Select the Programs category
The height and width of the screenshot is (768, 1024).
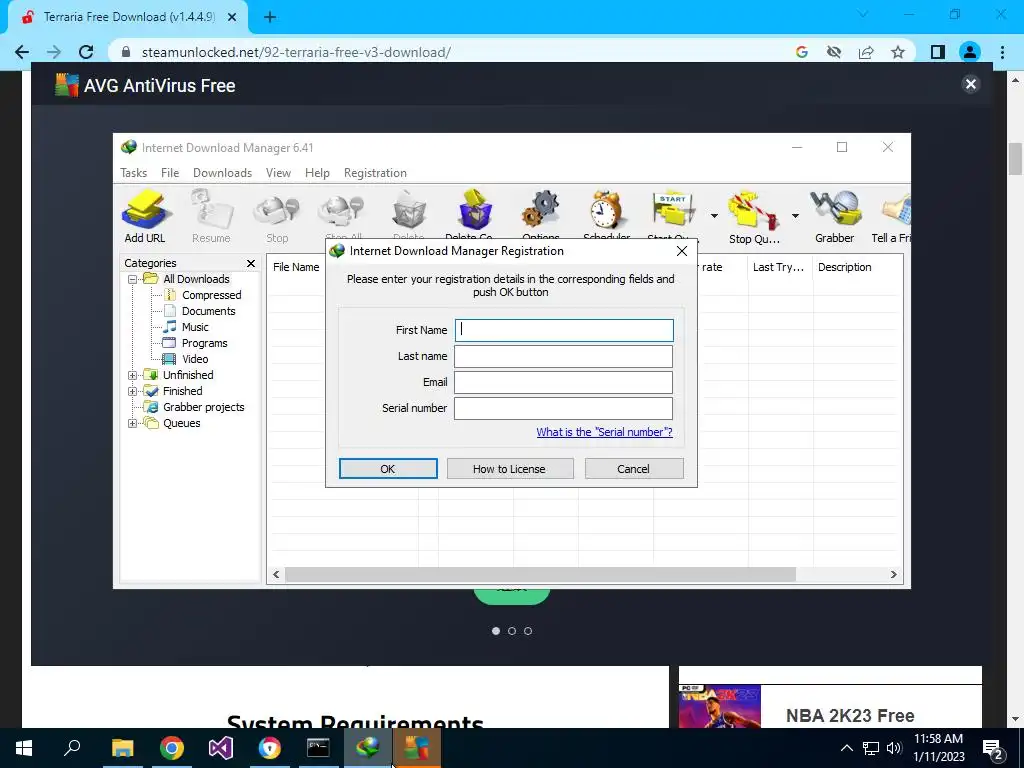click(204, 344)
